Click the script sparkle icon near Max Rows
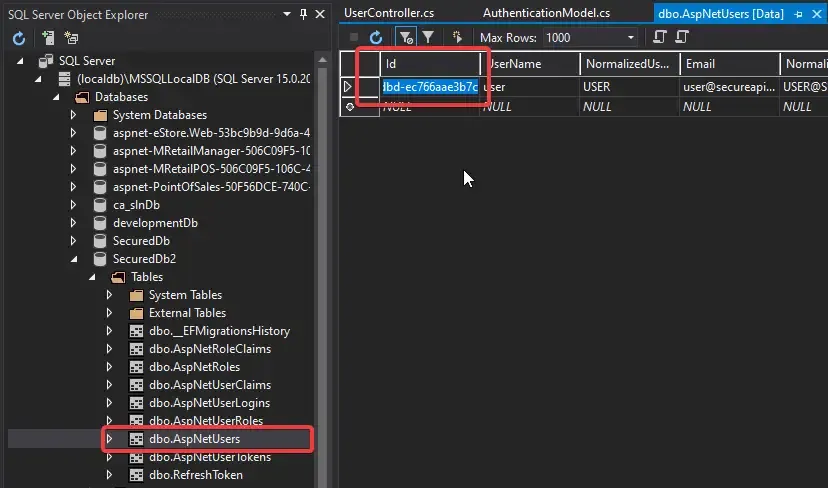The width and height of the screenshot is (828, 488). [457, 37]
